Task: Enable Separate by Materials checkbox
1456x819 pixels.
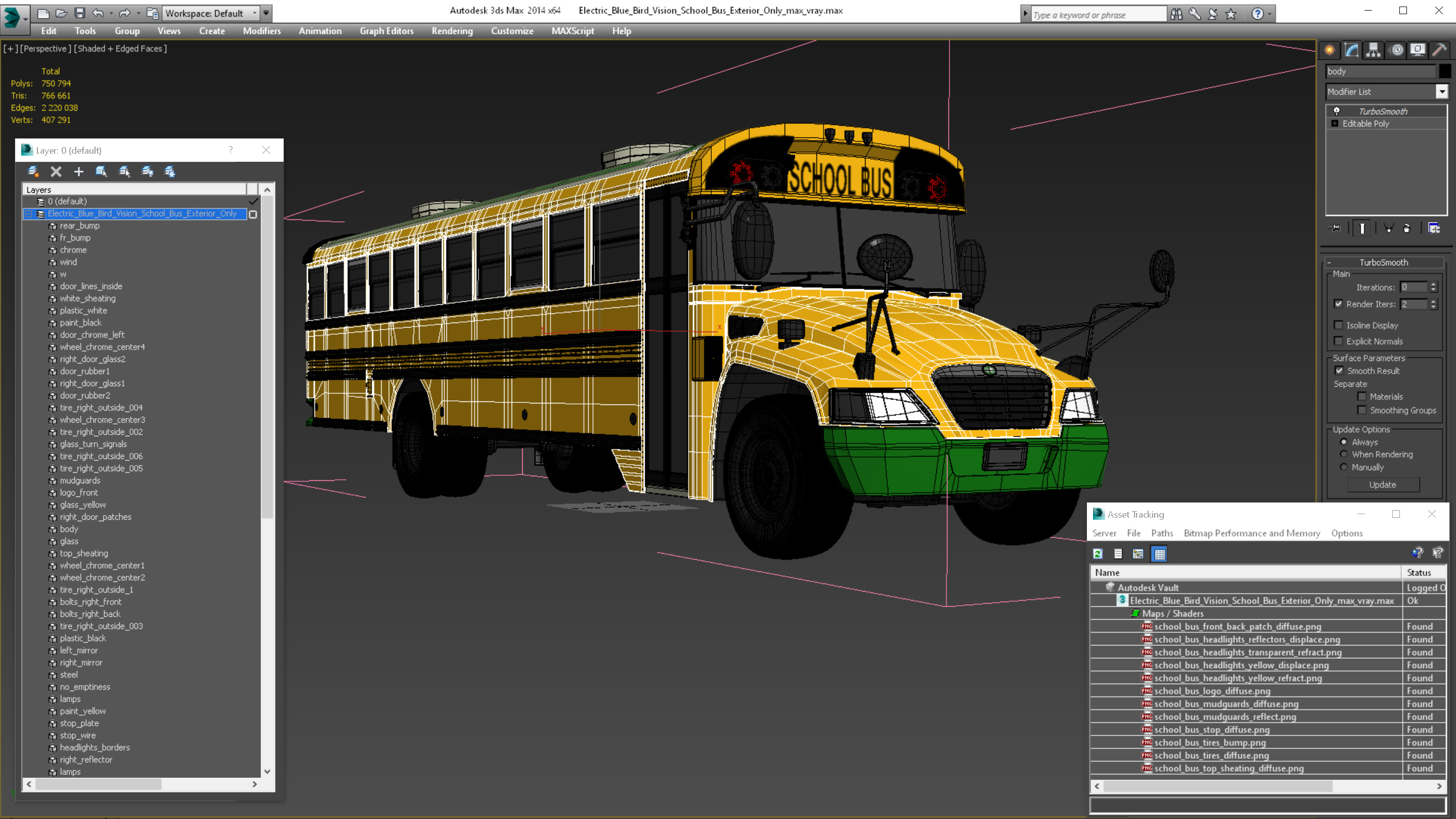Action: coord(1361,397)
